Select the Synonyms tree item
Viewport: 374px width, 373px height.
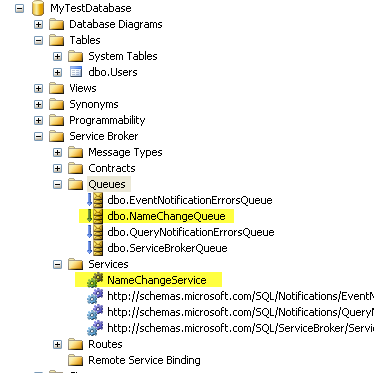94,104
